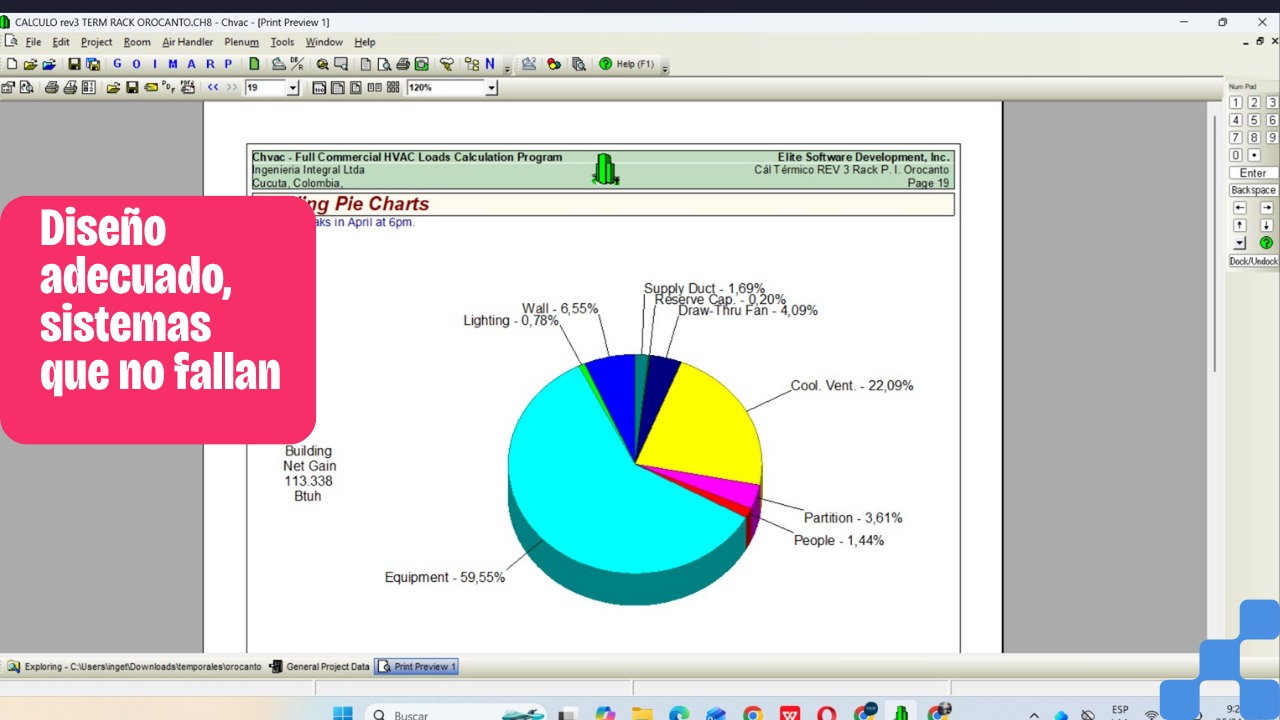
Task: Click the 'M' Master Data toolbar icon
Action: [x=172, y=64]
